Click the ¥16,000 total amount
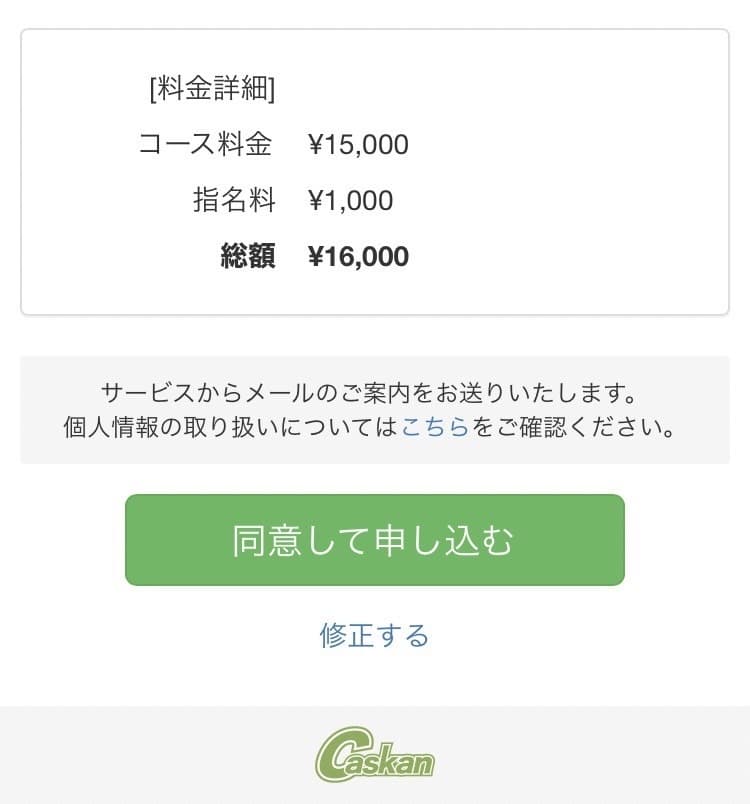 (359, 257)
